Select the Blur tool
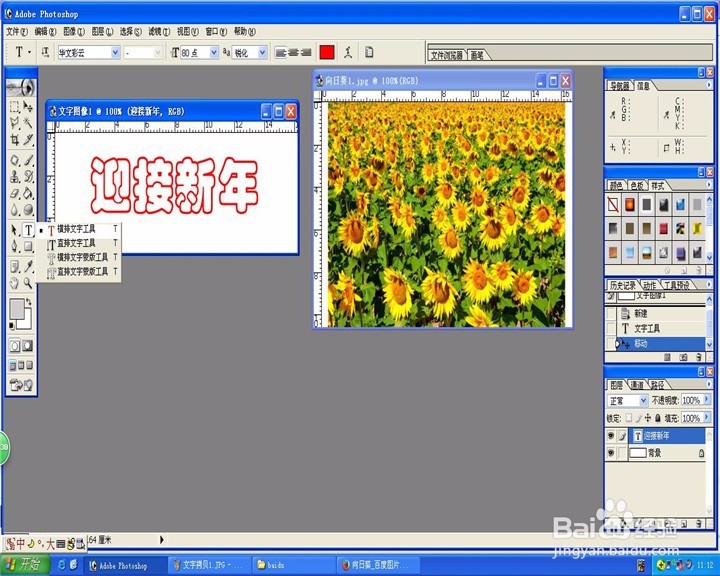The height and width of the screenshot is (576, 720). tap(15, 209)
